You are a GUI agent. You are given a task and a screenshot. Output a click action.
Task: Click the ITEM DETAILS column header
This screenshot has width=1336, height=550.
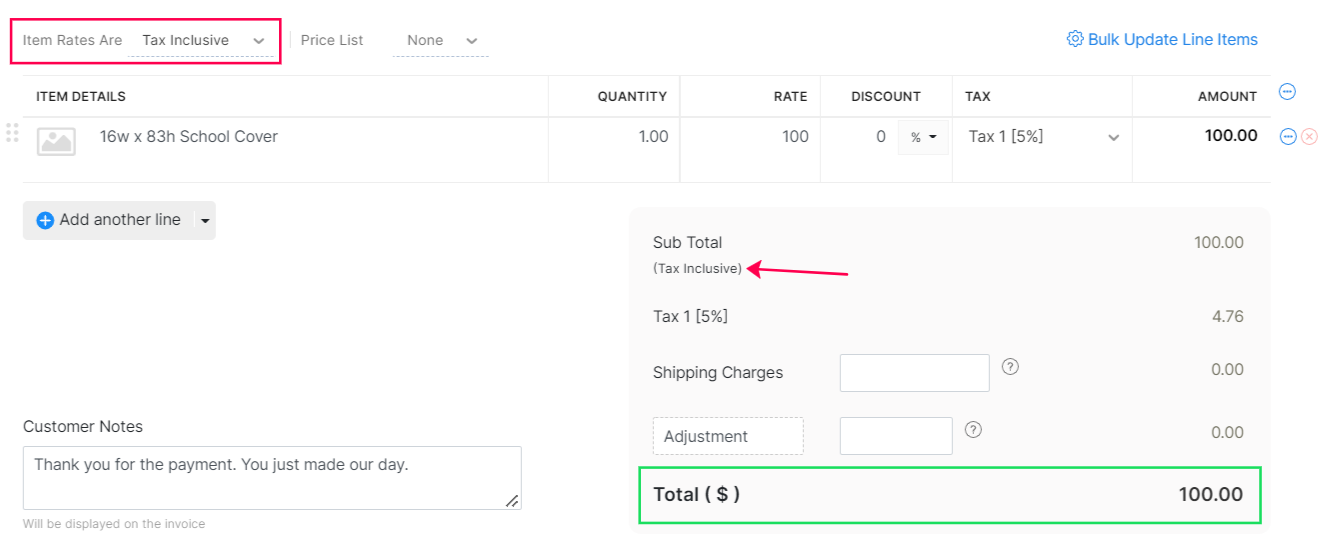[x=81, y=97]
